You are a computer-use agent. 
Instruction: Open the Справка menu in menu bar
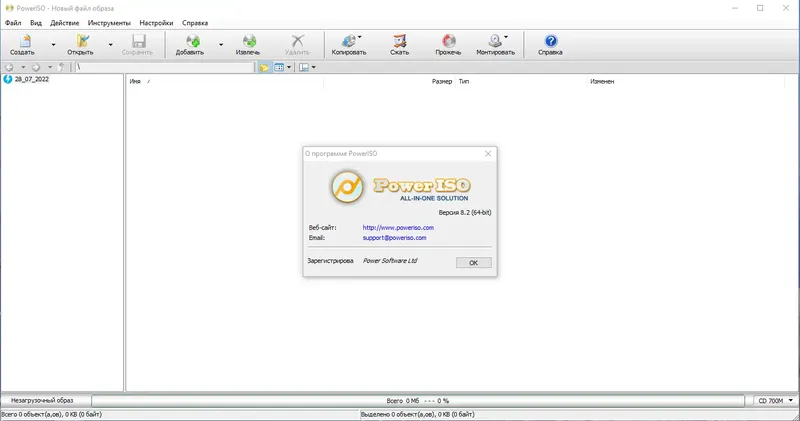pos(195,23)
